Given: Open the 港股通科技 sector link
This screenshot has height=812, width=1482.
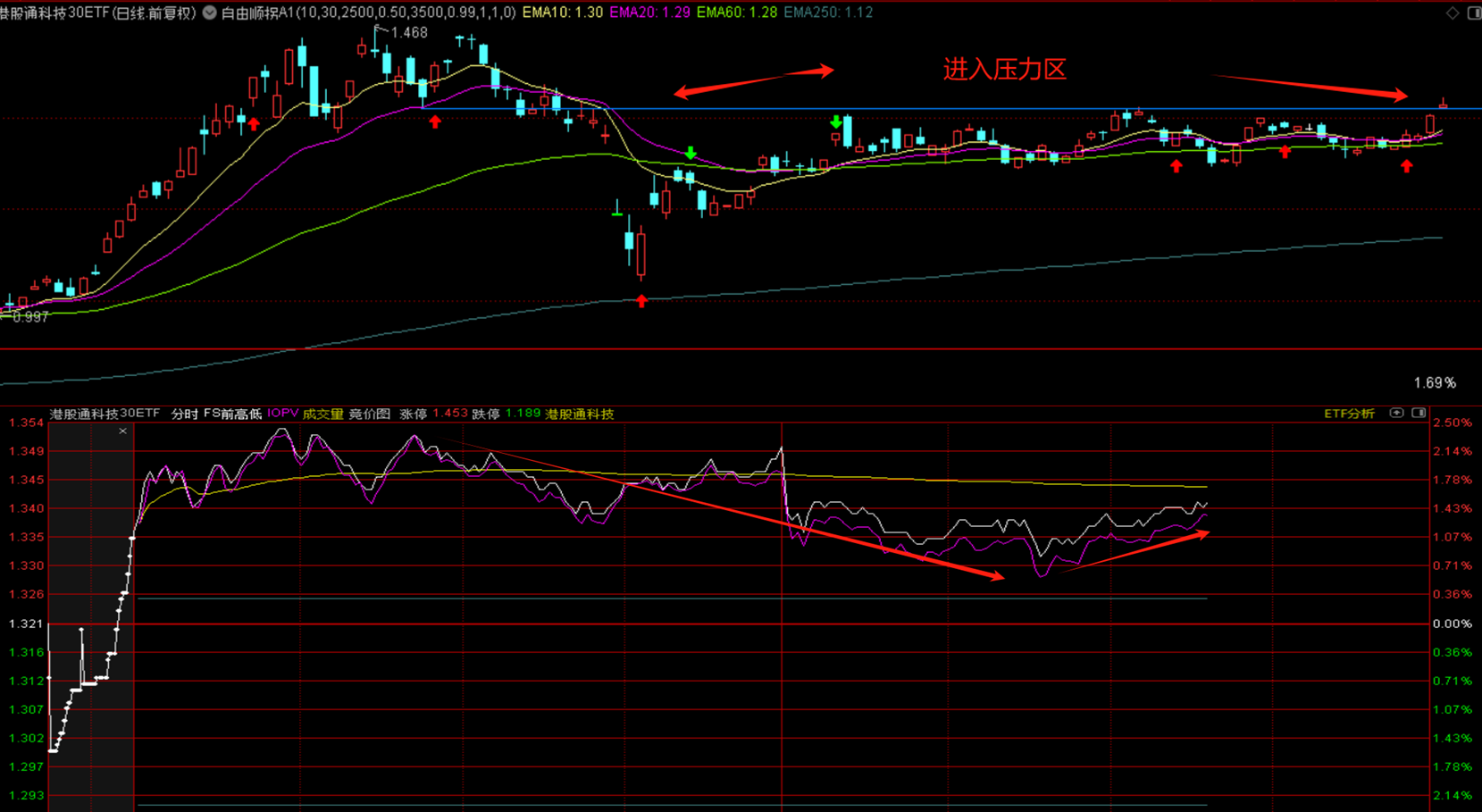Looking at the screenshot, I should tap(580, 414).
